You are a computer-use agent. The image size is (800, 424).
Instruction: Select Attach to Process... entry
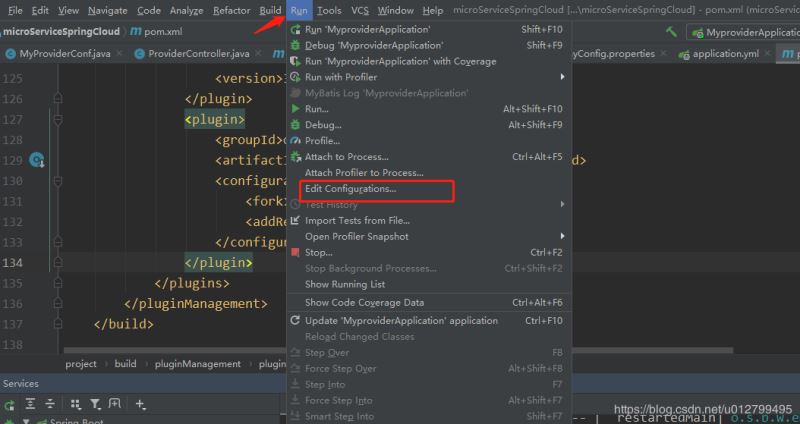(x=429, y=157)
